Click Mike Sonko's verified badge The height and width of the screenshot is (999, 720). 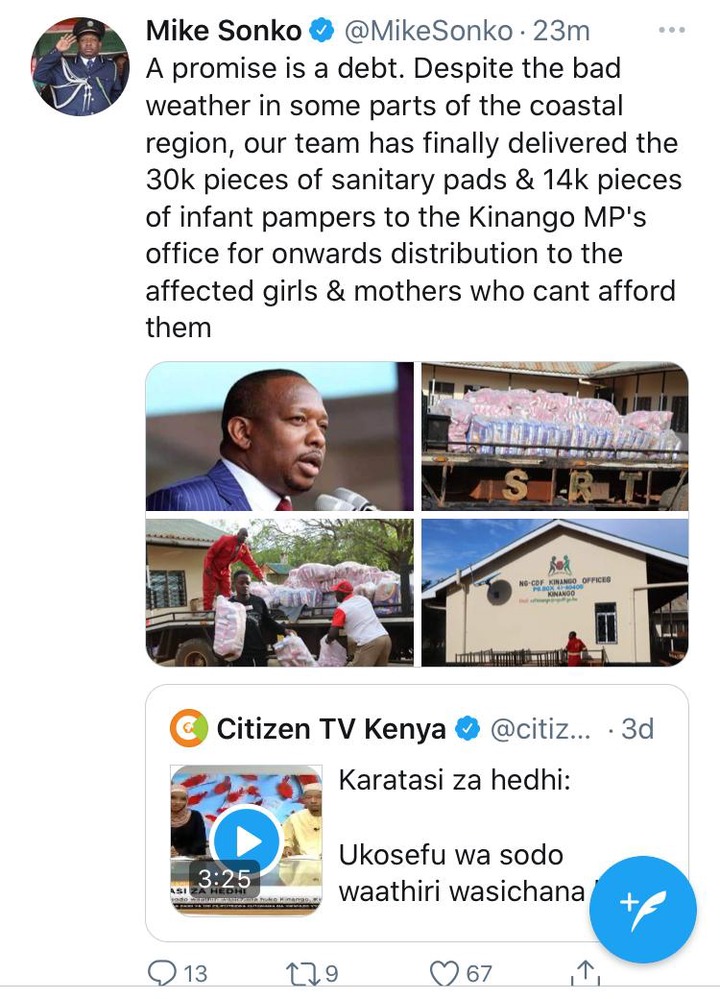(322, 31)
